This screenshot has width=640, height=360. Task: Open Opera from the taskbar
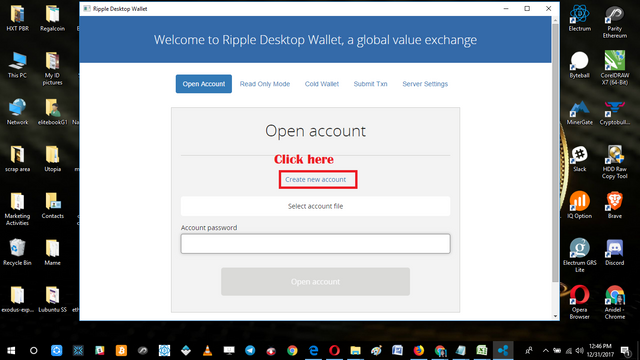(x=335, y=350)
